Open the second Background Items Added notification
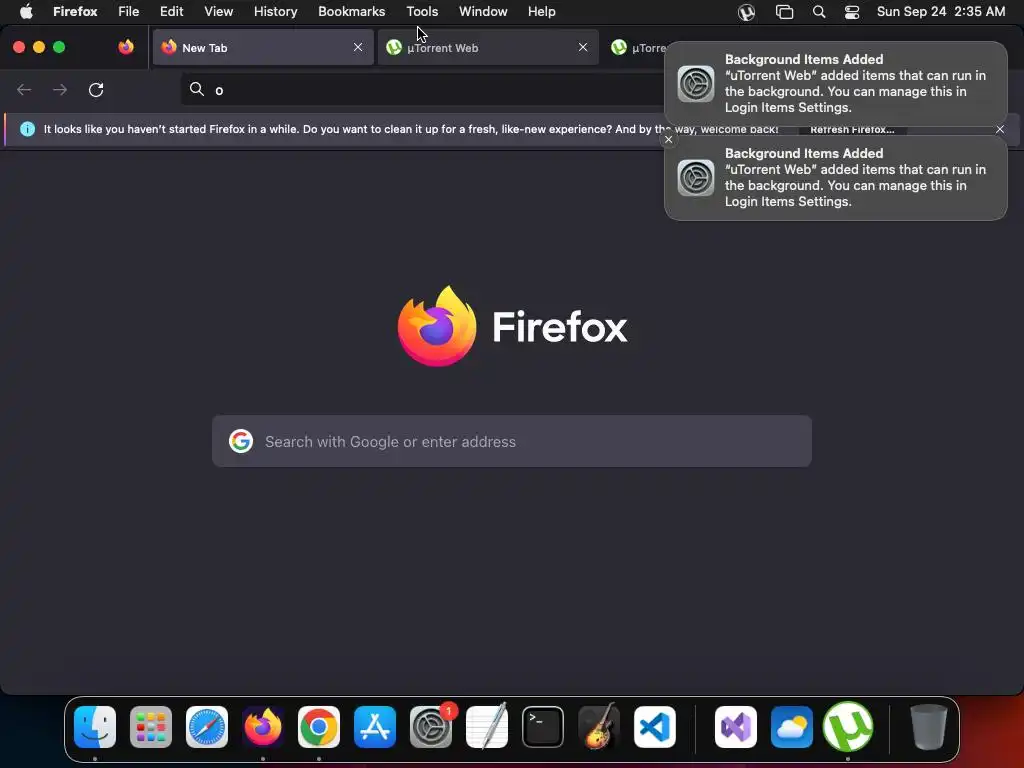The height and width of the screenshot is (768, 1024). [836, 178]
